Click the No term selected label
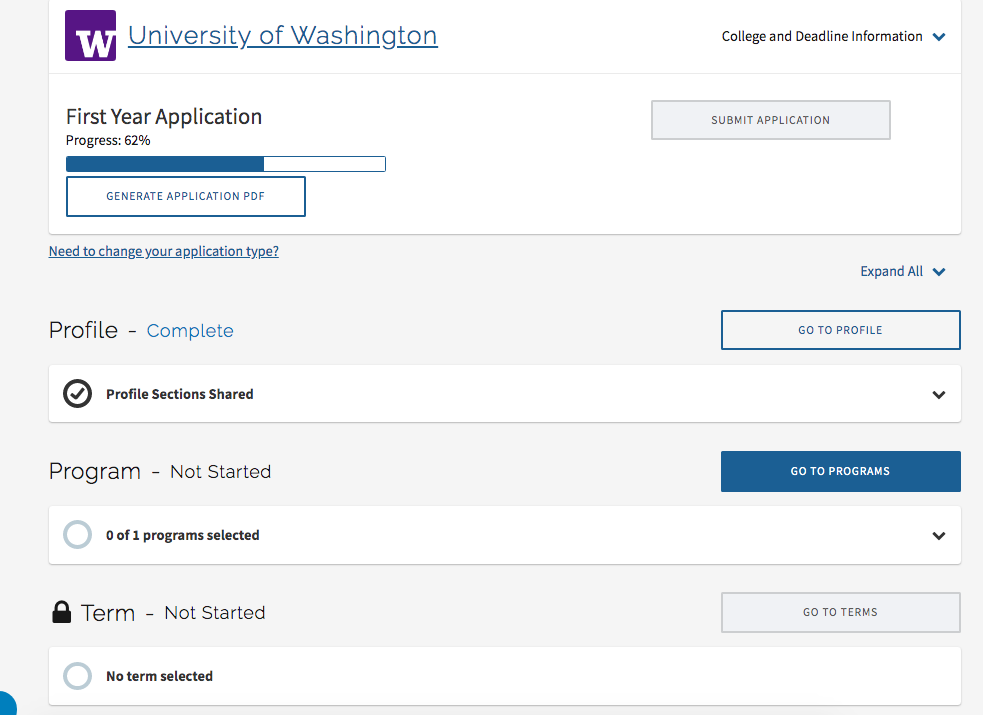This screenshot has width=983, height=715. (159, 676)
